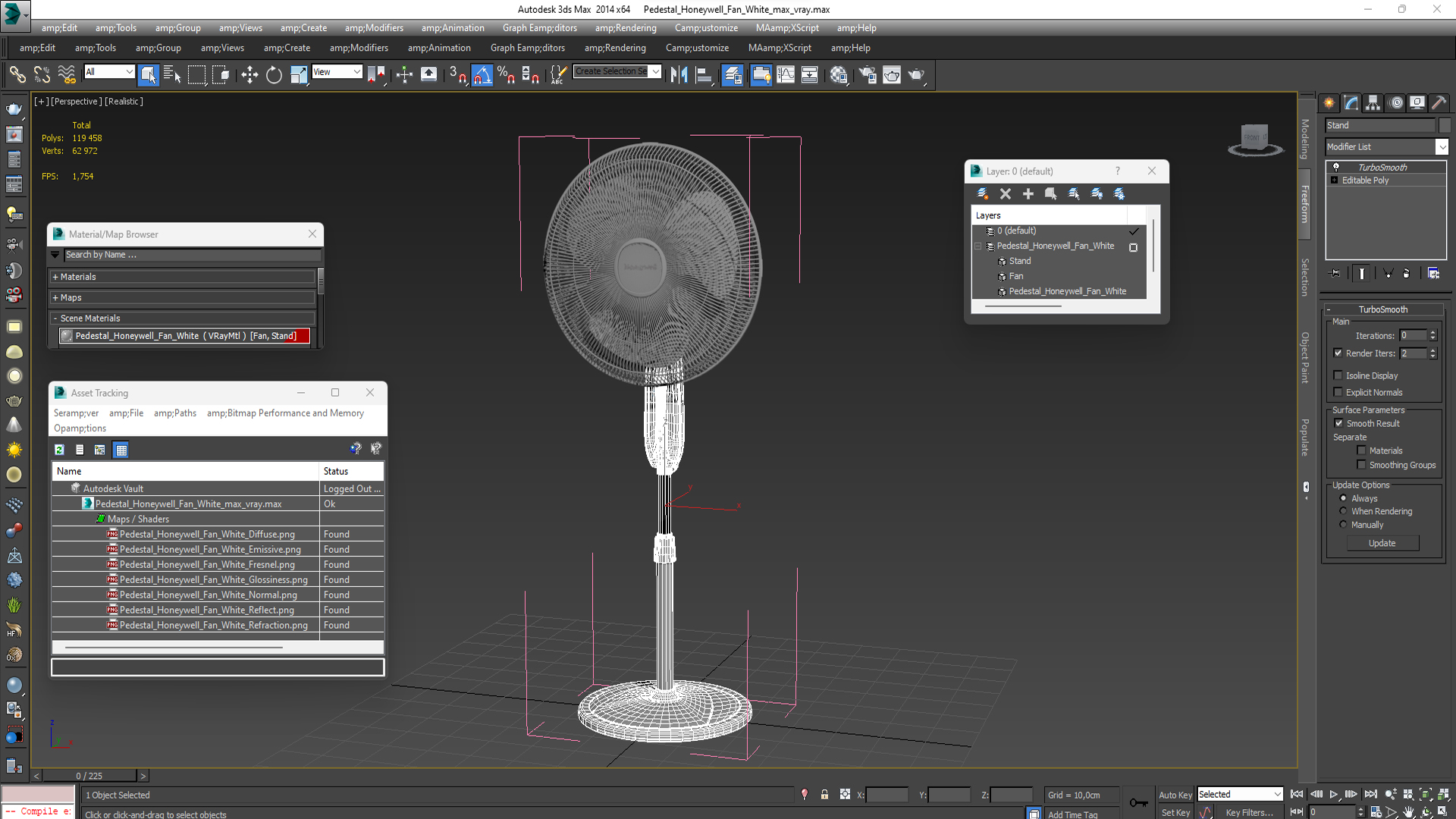Screen dimensions: 1456x819
Task: Select When Rendering update option
Action: 1344,511
